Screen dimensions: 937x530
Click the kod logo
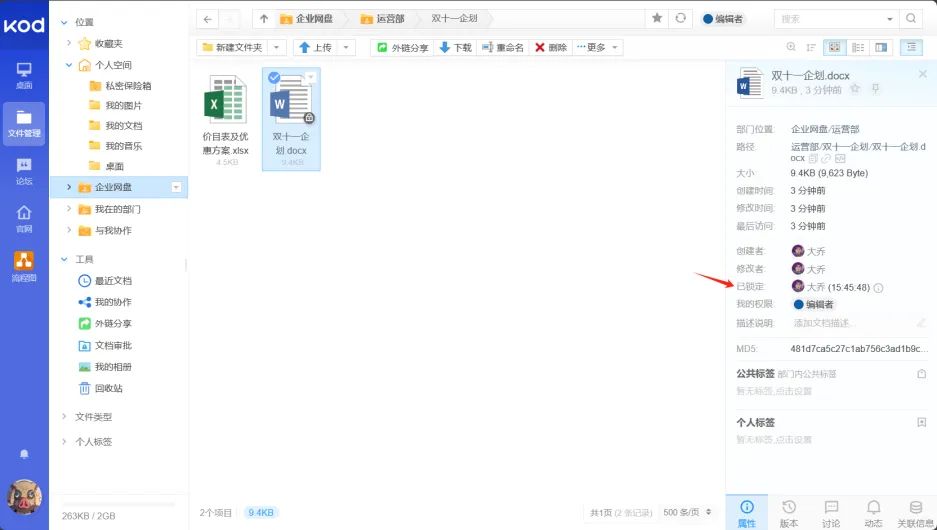[24, 24]
